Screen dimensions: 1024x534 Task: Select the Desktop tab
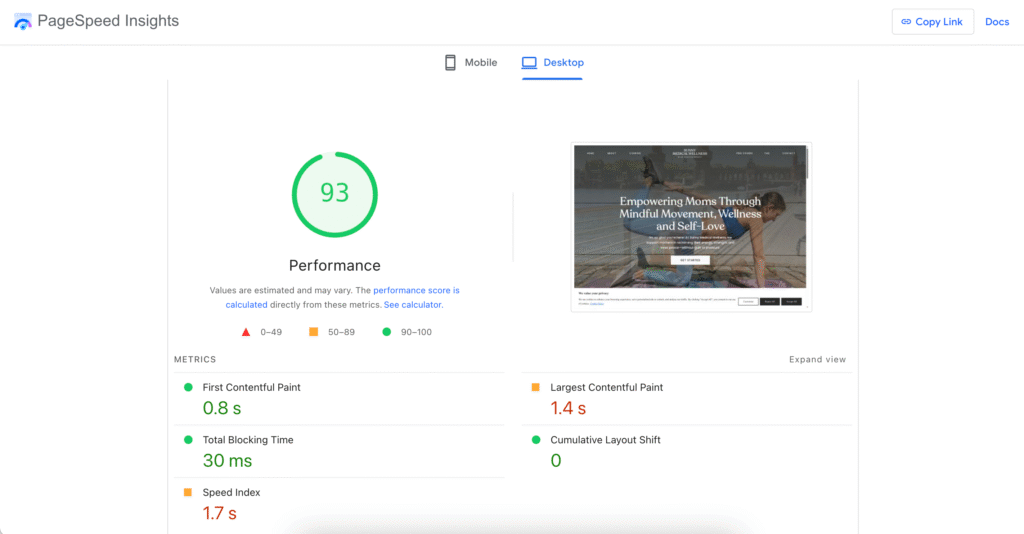coord(553,63)
